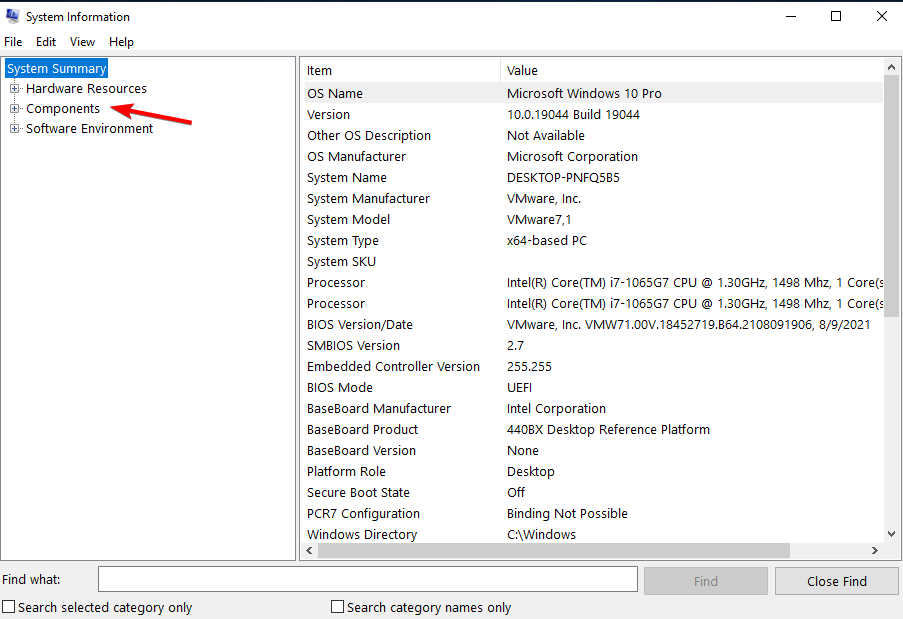Select the Secure Boot State row

594,493
